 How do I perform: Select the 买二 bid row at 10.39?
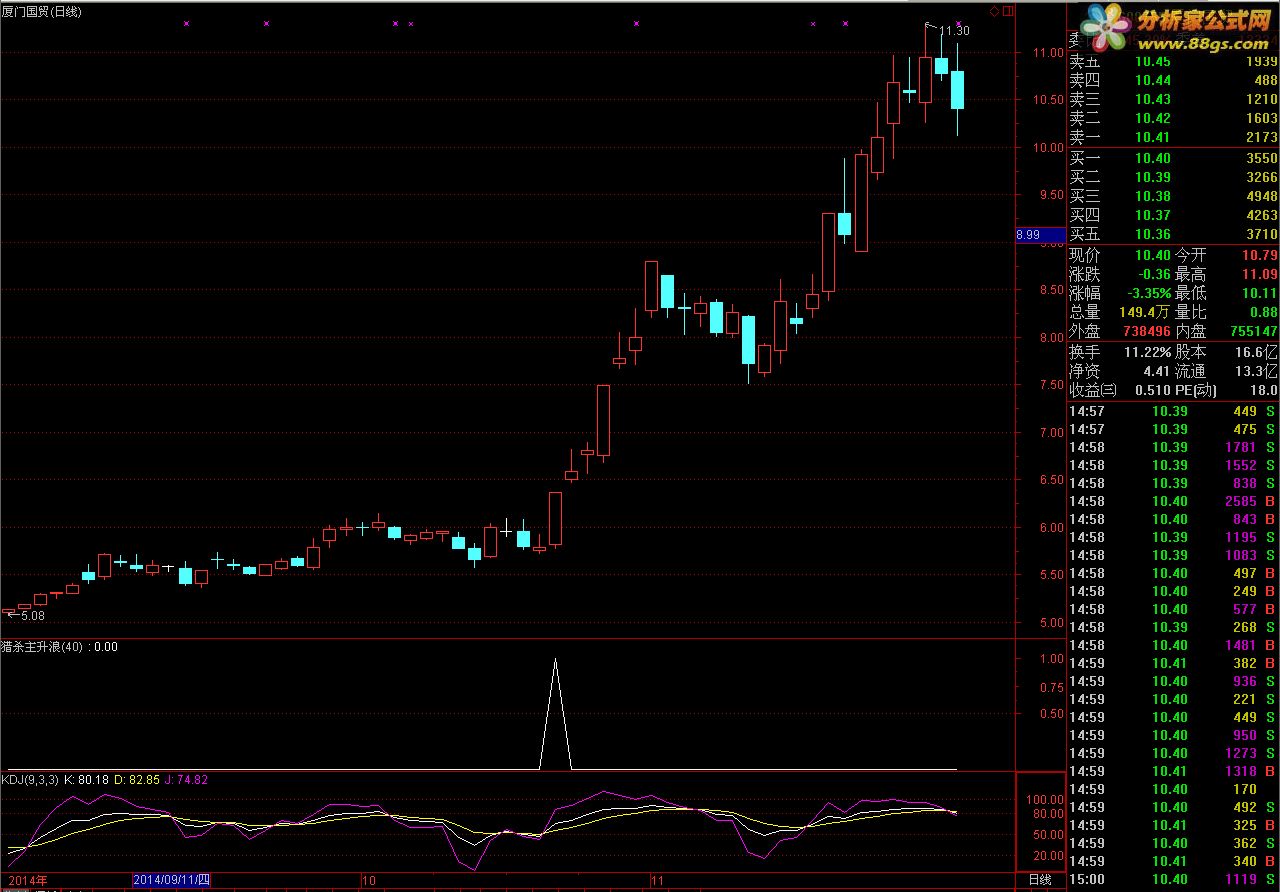(x=1174, y=177)
